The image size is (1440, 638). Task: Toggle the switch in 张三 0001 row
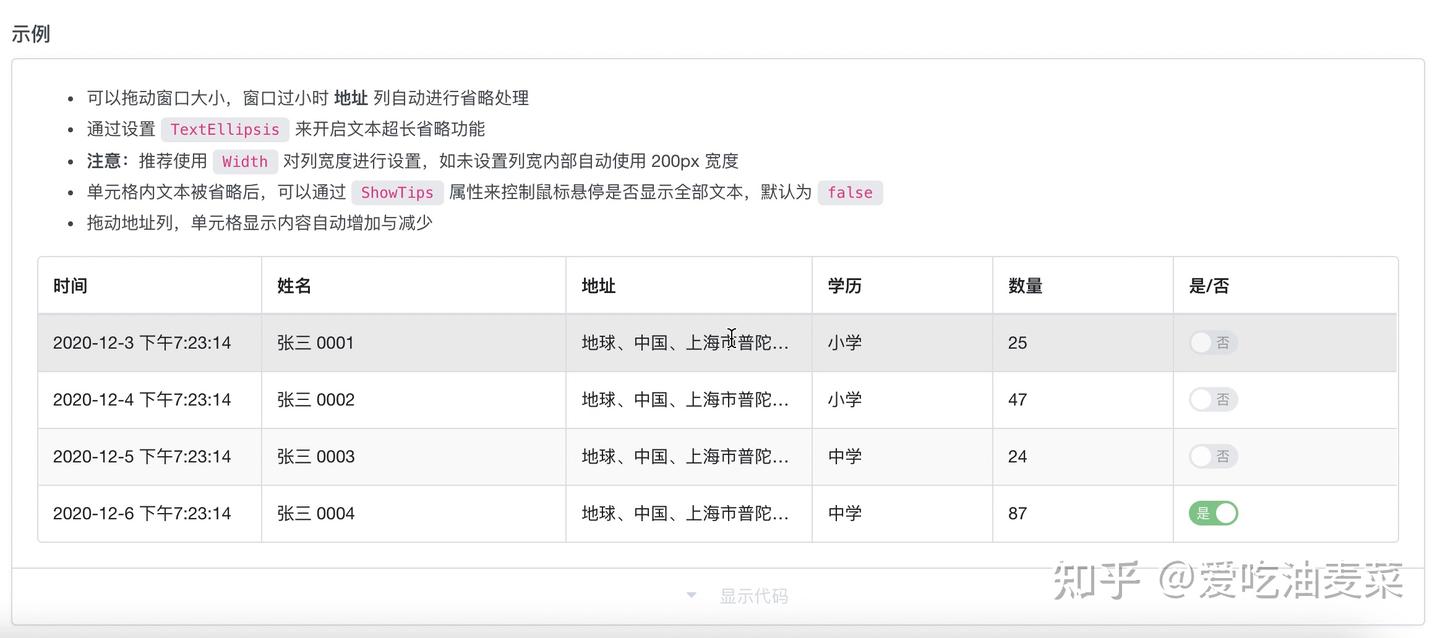[1213, 343]
